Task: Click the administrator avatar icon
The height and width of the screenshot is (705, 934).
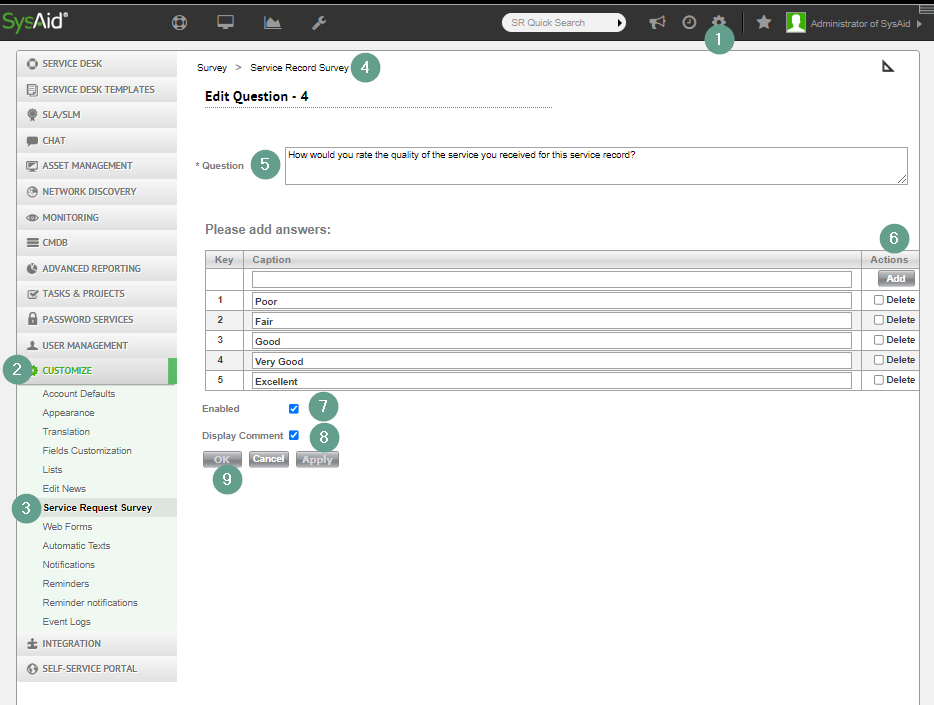Action: (x=795, y=23)
